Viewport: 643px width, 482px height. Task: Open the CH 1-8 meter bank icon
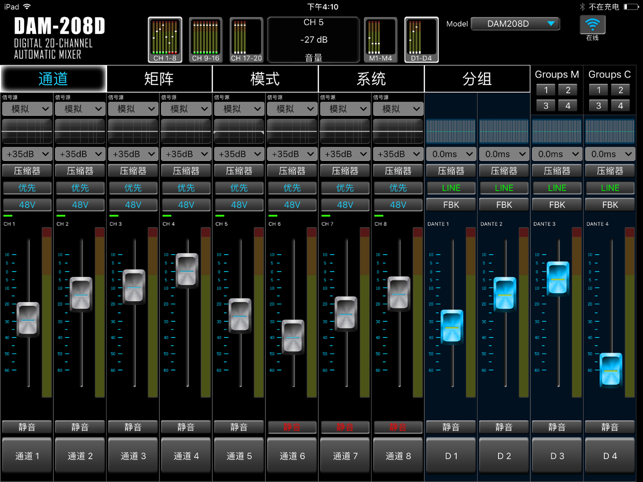pyautogui.click(x=165, y=40)
